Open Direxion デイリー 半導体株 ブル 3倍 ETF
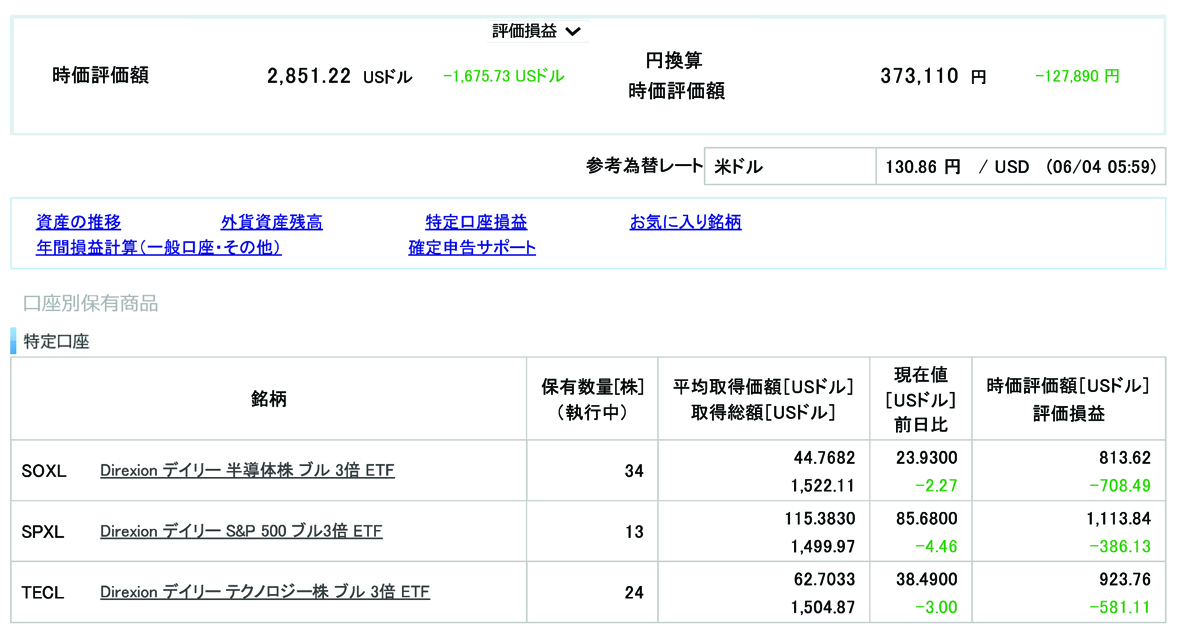The image size is (1181, 632). 247,470
